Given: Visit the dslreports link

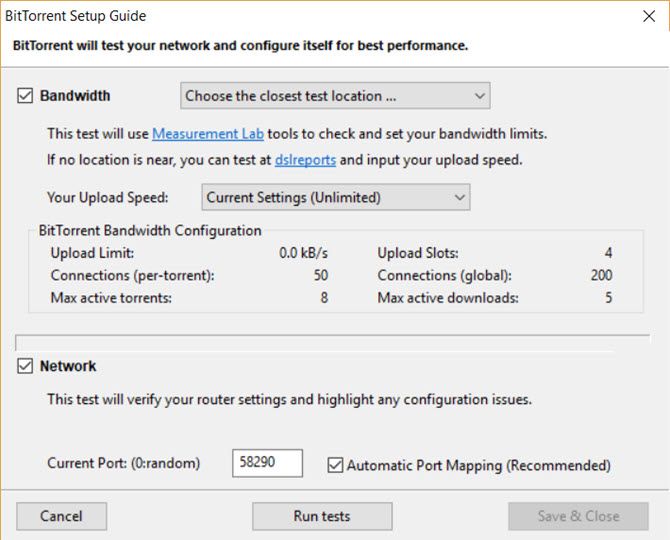Looking at the screenshot, I should click(x=305, y=159).
